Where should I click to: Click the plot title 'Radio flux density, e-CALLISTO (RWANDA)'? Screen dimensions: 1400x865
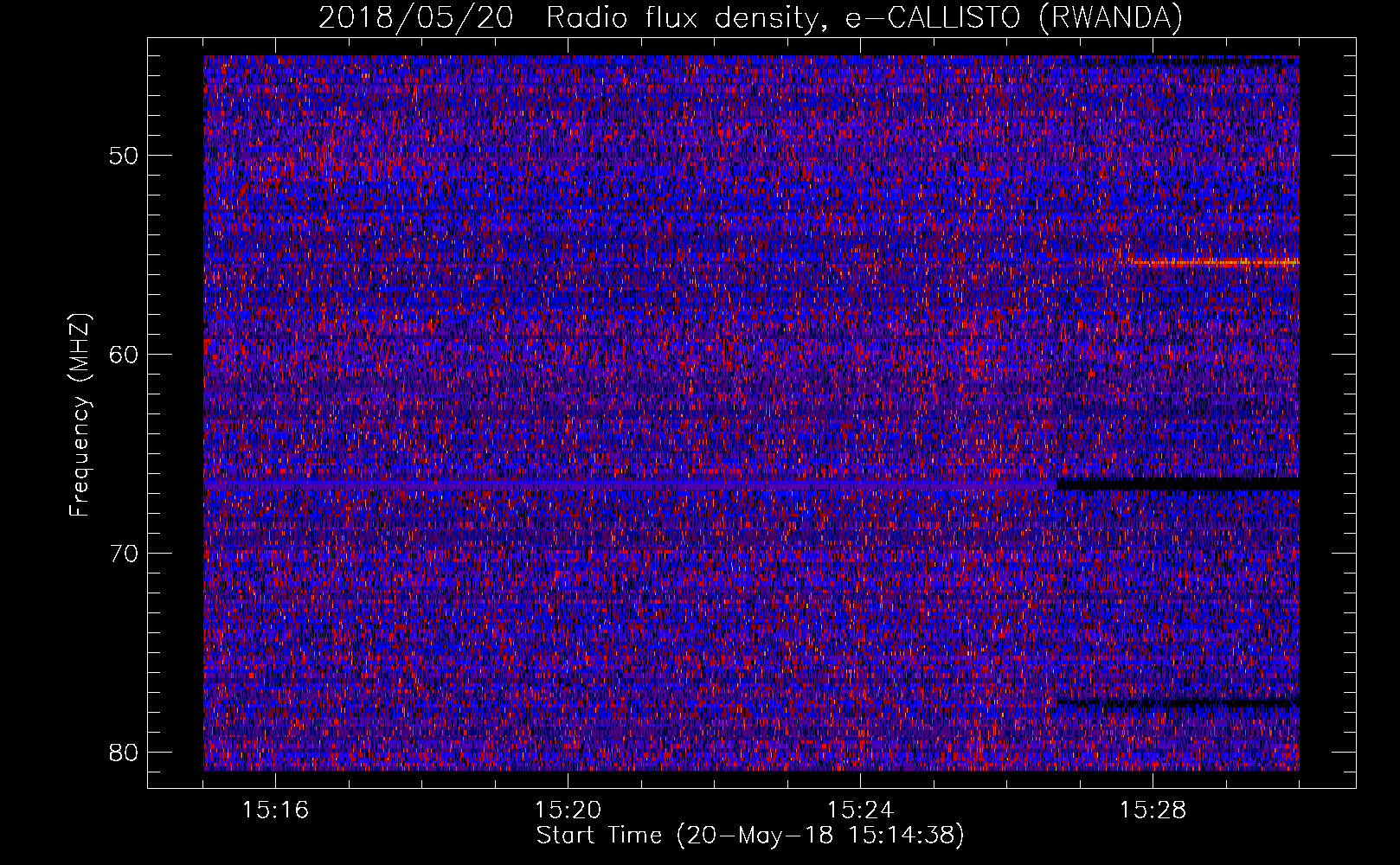tap(864, 17)
